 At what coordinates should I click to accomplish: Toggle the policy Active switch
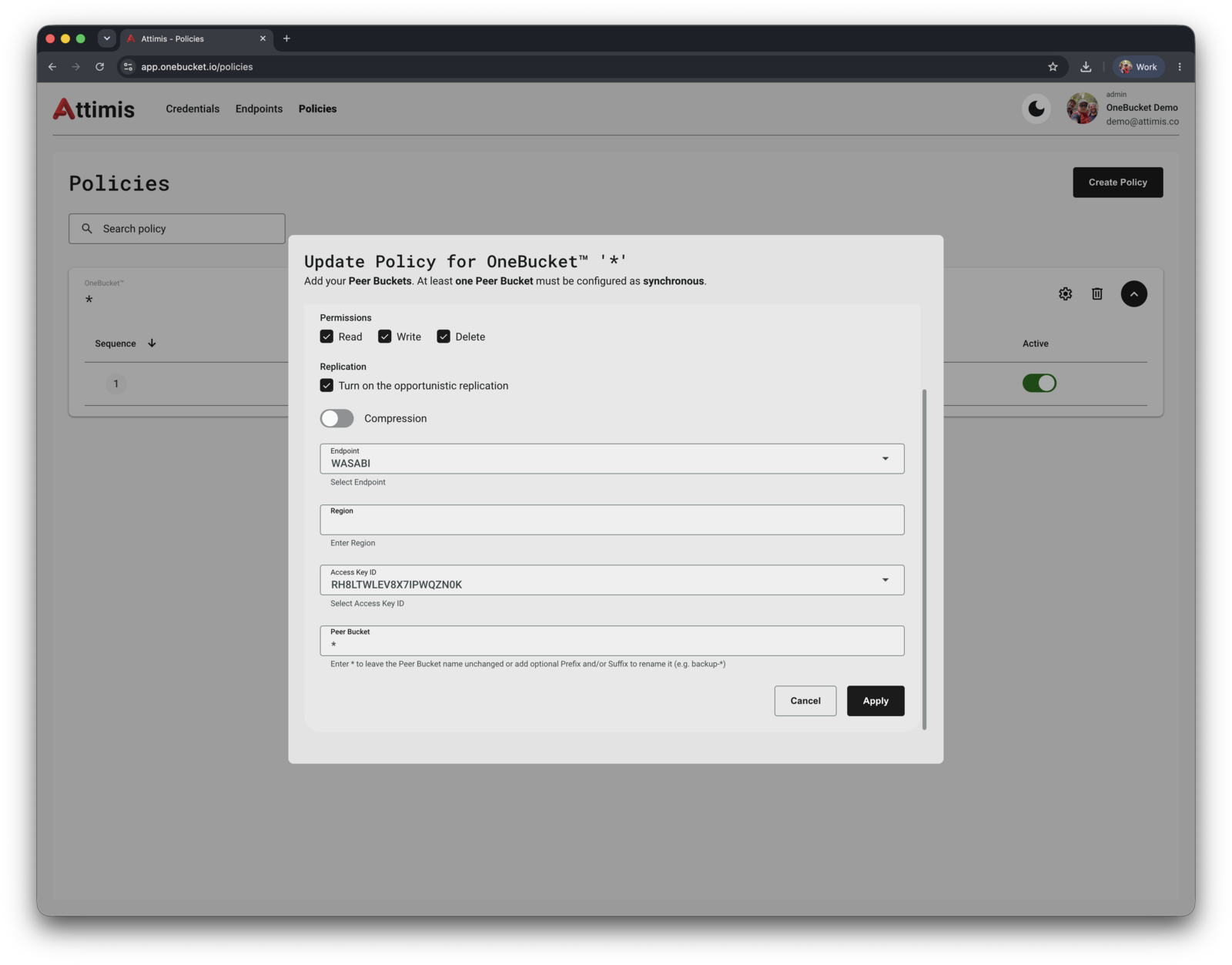pyautogui.click(x=1039, y=383)
